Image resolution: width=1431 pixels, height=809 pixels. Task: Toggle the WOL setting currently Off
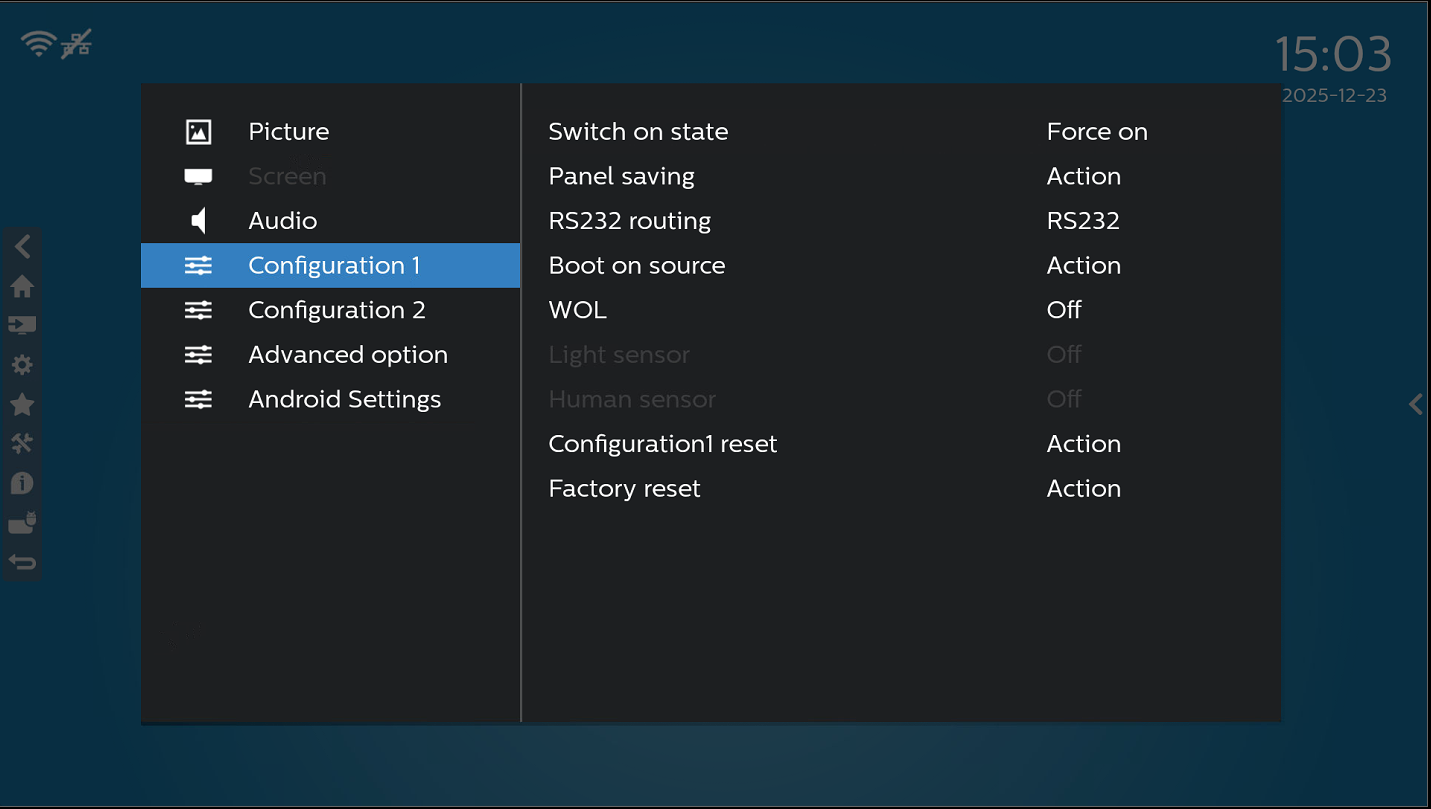[1063, 310]
